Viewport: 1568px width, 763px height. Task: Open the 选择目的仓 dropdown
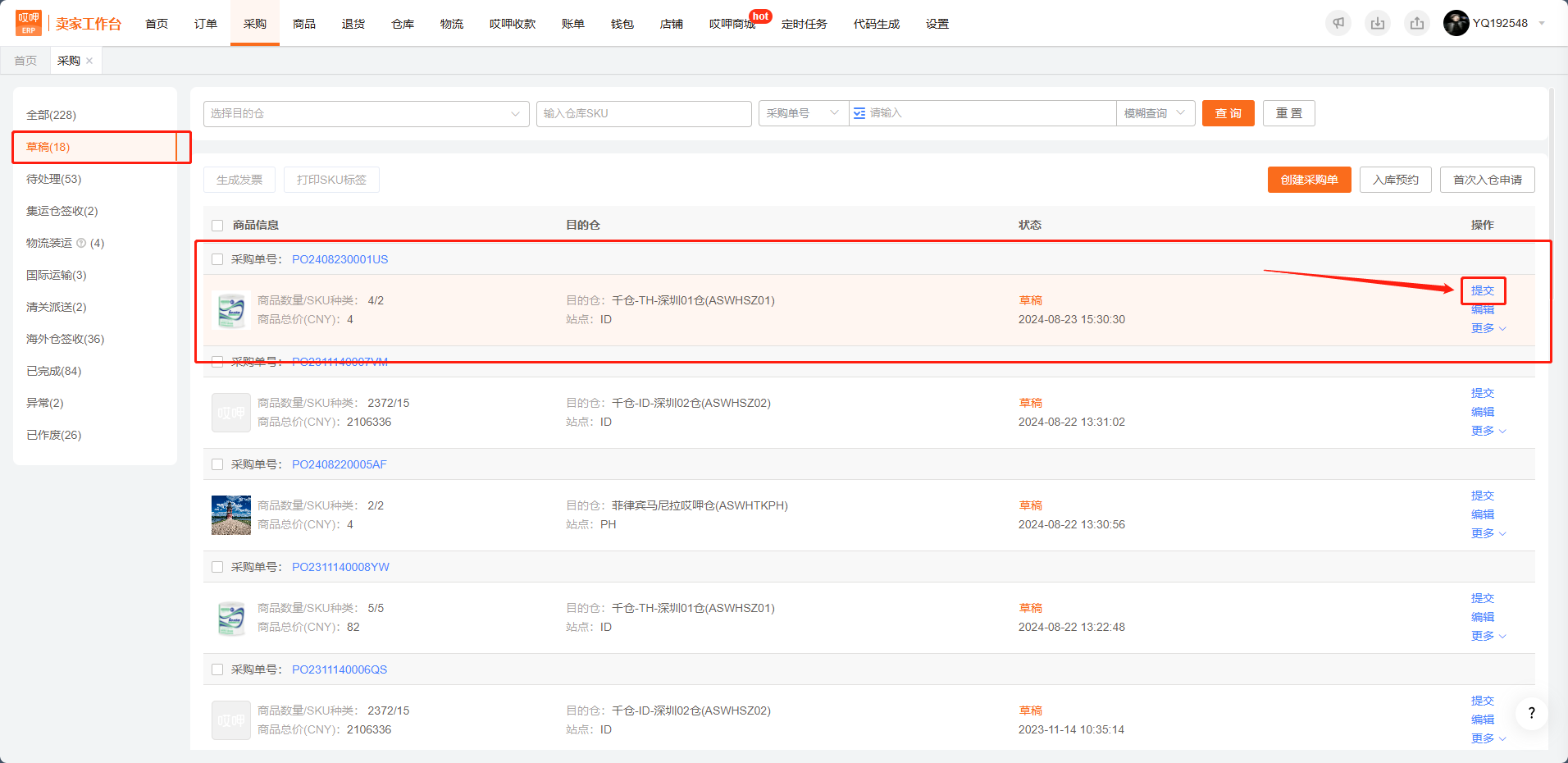click(x=367, y=113)
